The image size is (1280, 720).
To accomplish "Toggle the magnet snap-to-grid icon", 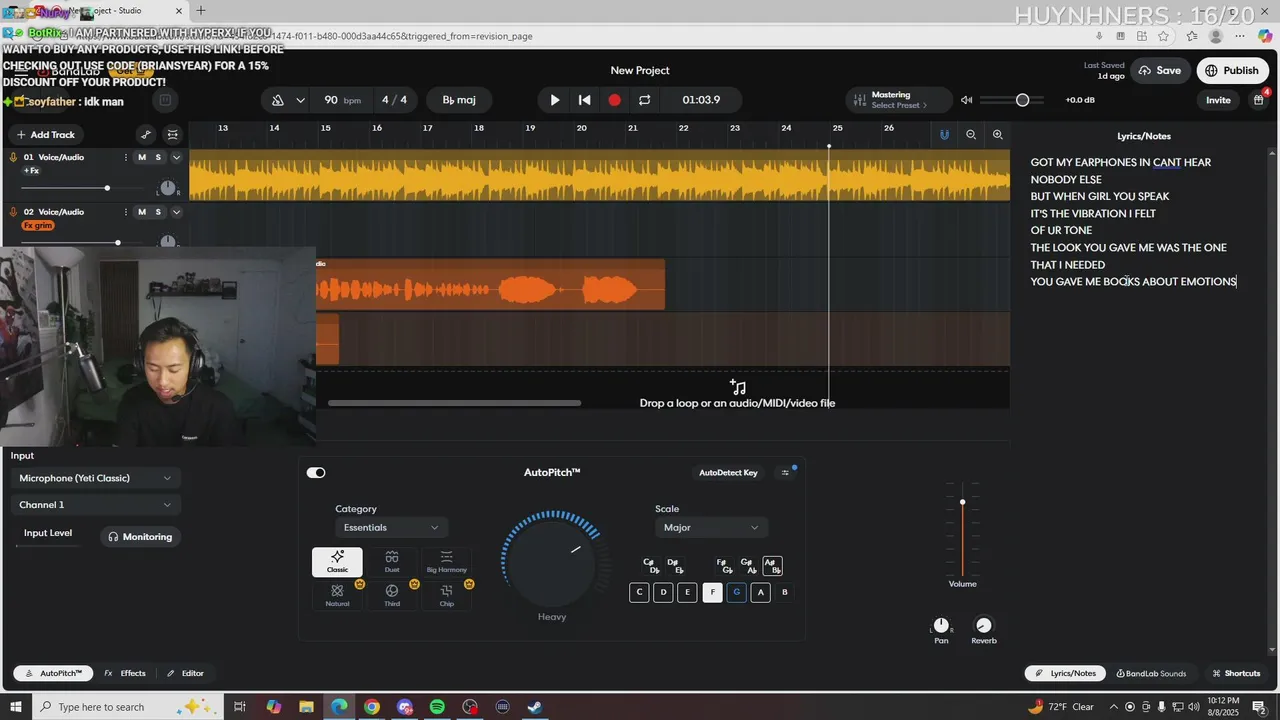I will (944, 134).
